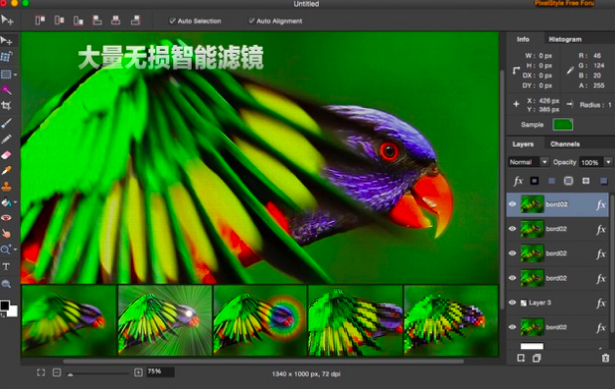Open fx effects for the highlighted bord02 layer
615x389 pixels.
click(x=600, y=204)
